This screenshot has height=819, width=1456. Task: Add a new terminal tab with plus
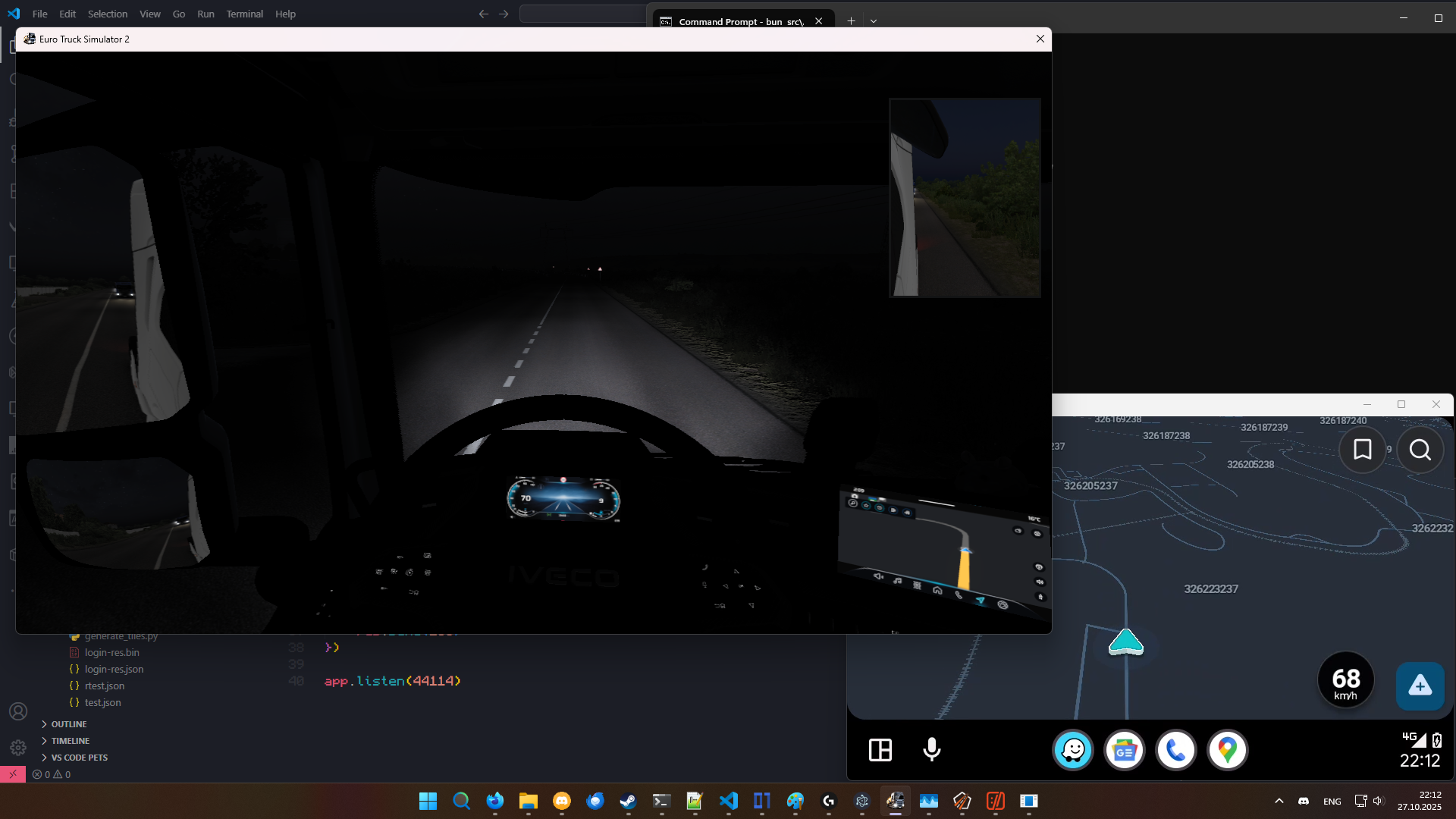[x=851, y=21]
